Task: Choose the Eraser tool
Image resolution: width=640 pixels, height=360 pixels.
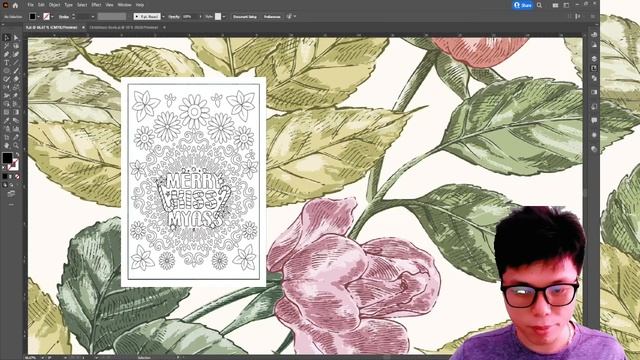Action: 16,79
